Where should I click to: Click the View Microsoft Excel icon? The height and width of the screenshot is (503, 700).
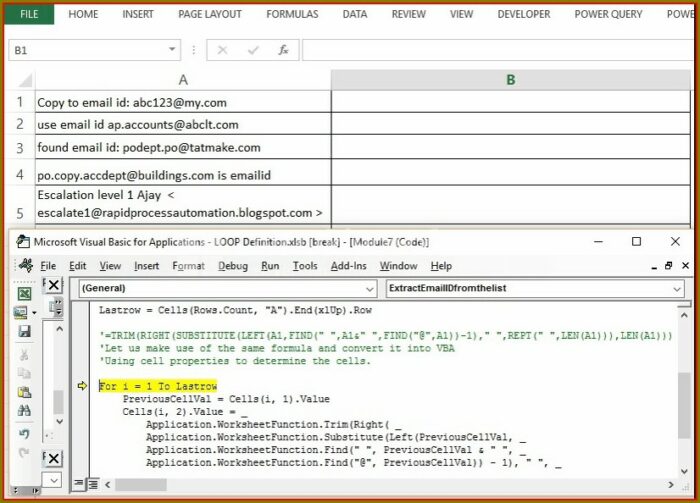click(24, 293)
